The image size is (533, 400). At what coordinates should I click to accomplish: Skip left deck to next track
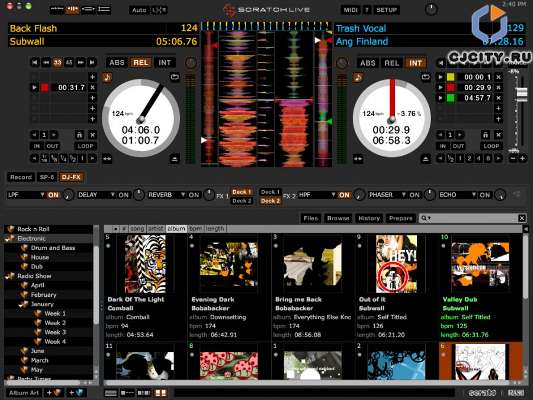click(92, 62)
